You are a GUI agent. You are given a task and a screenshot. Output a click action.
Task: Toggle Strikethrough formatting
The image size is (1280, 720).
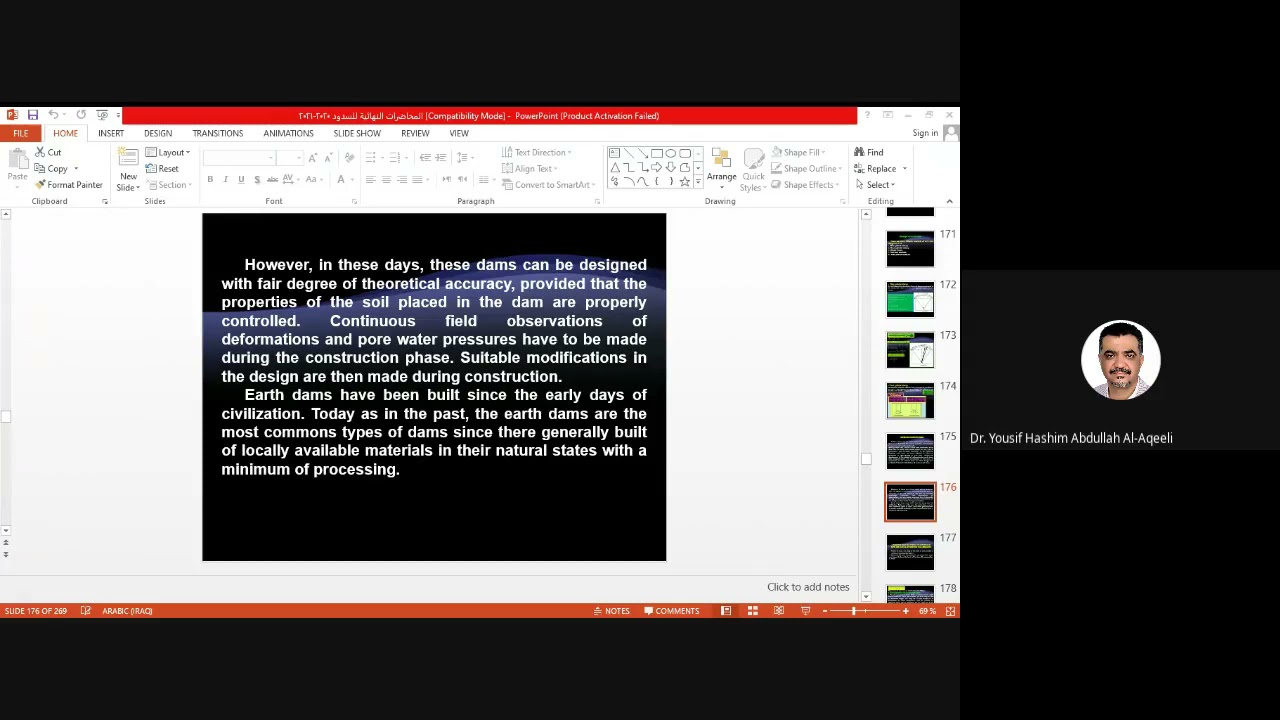[x=272, y=180]
